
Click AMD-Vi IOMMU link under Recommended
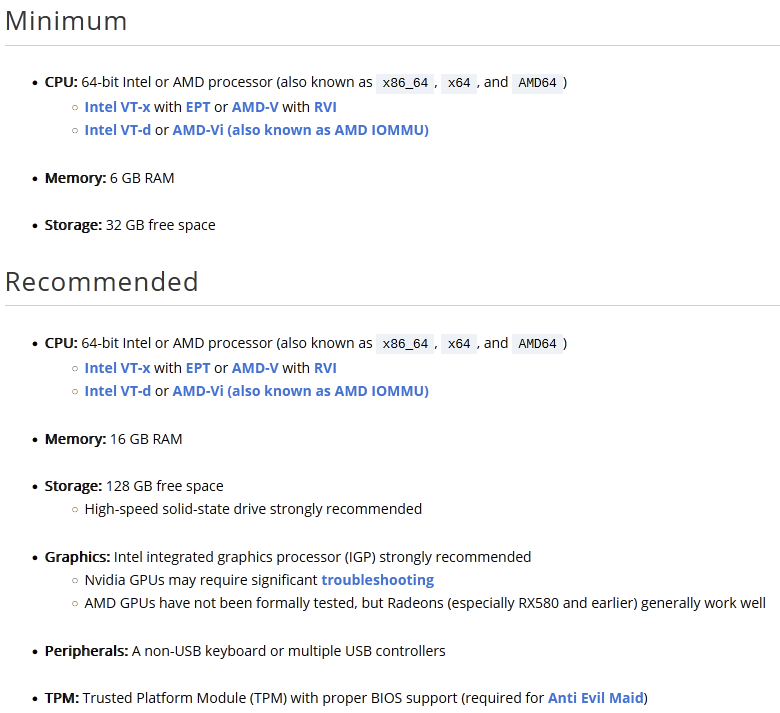tap(300, 391)
